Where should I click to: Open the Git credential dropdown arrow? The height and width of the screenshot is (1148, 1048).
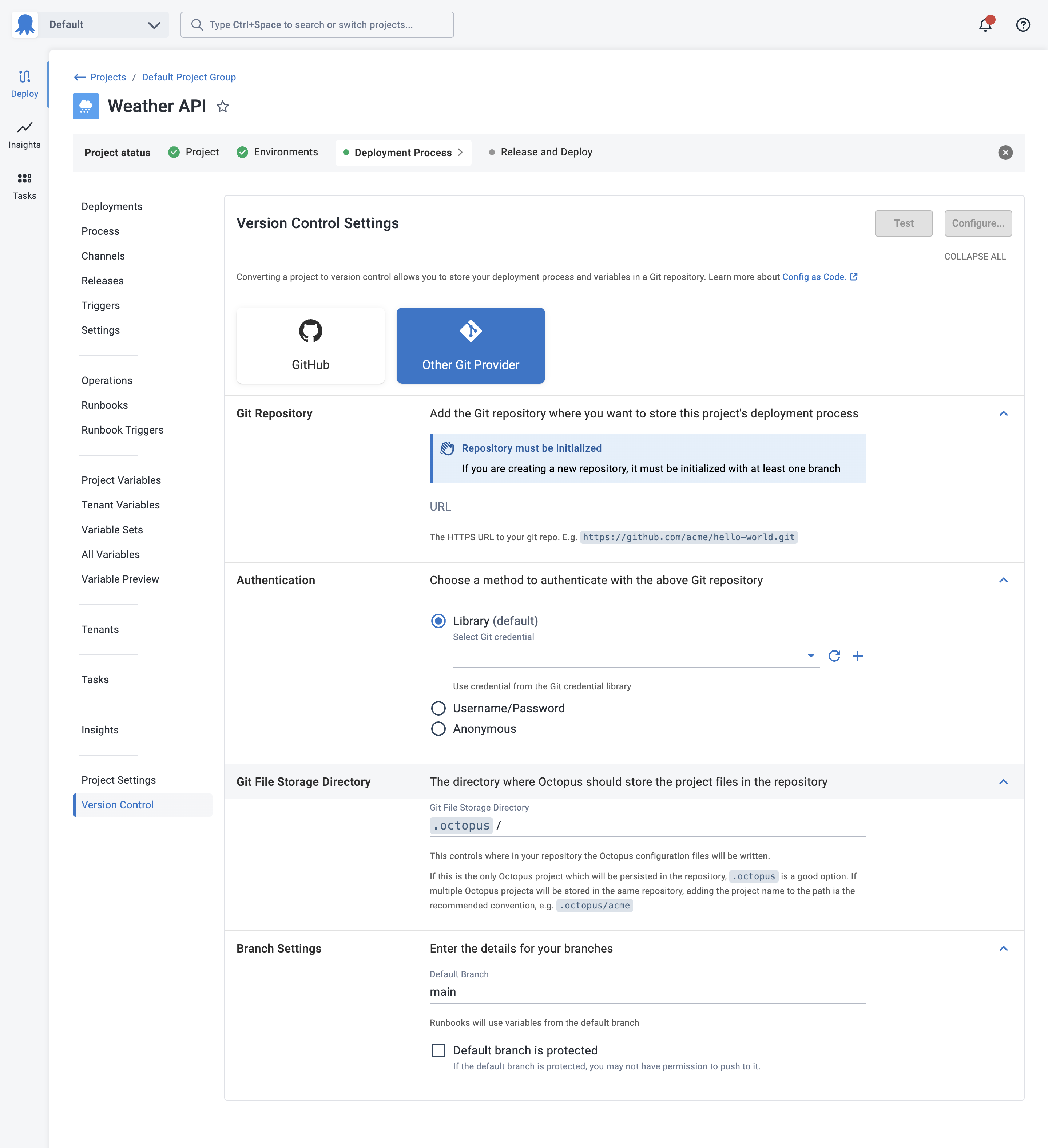point(811,656)
